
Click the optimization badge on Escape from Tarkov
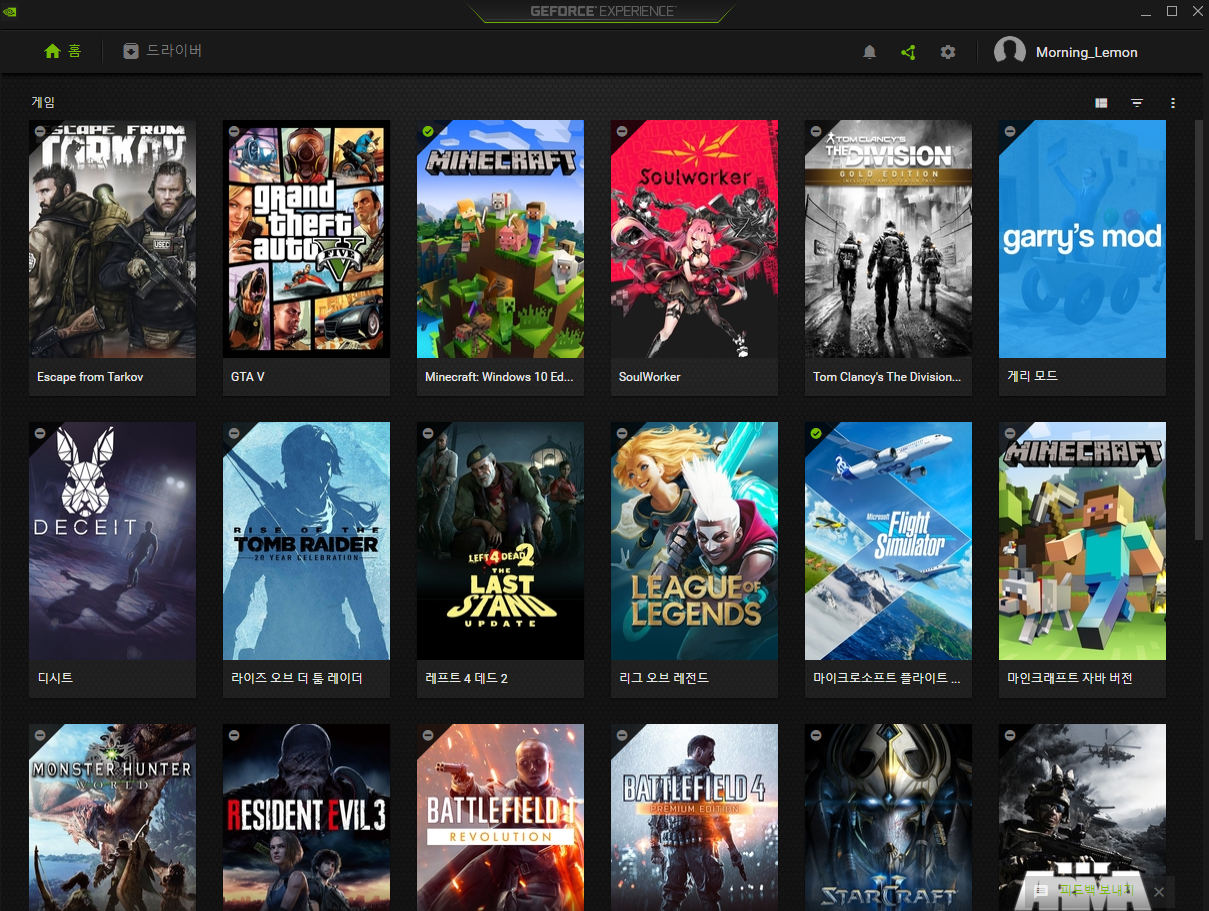(x=40, y=131)
